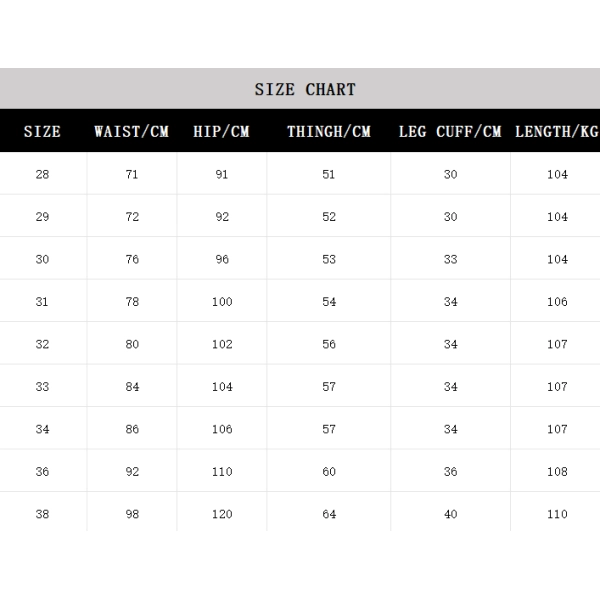Click leg cuff value 40 for size 38
Viewport: 600px width, 600px height.
coord(451,514)
